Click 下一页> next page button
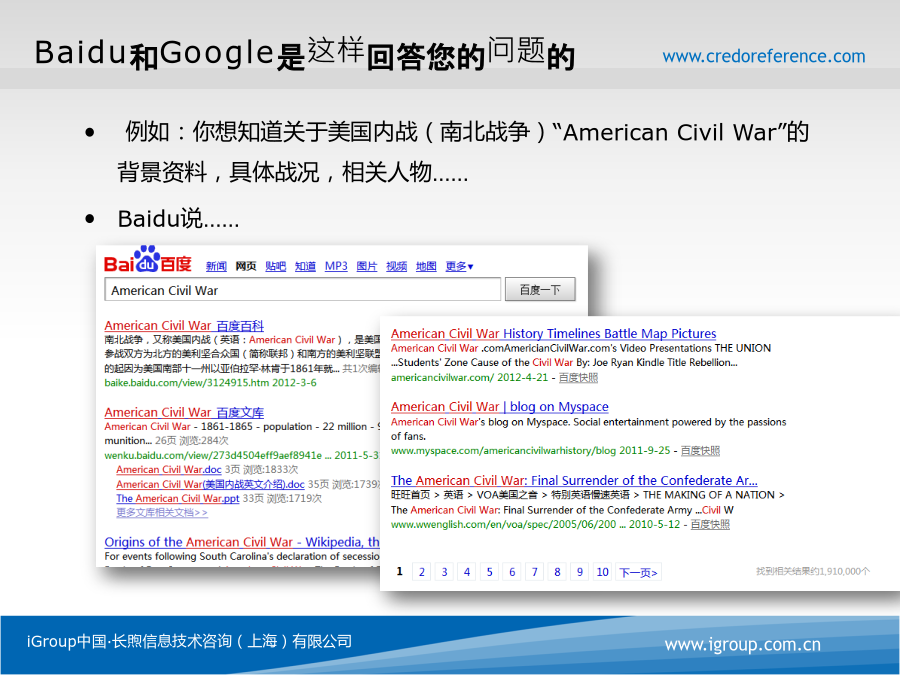This screenshot has width=900, height=675. tap(638, 572)
